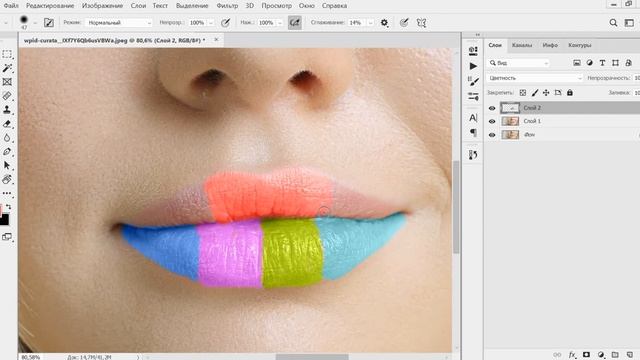Lock image pixels brush icon
The image size is (640, 360).
coord(535,93)
